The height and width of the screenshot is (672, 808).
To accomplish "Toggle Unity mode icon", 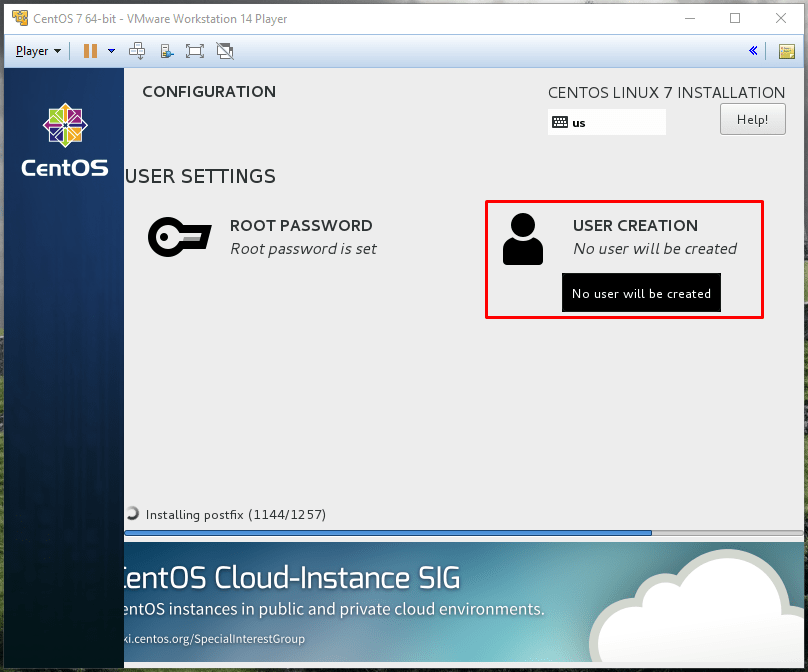I will click(x=225, y=51).
